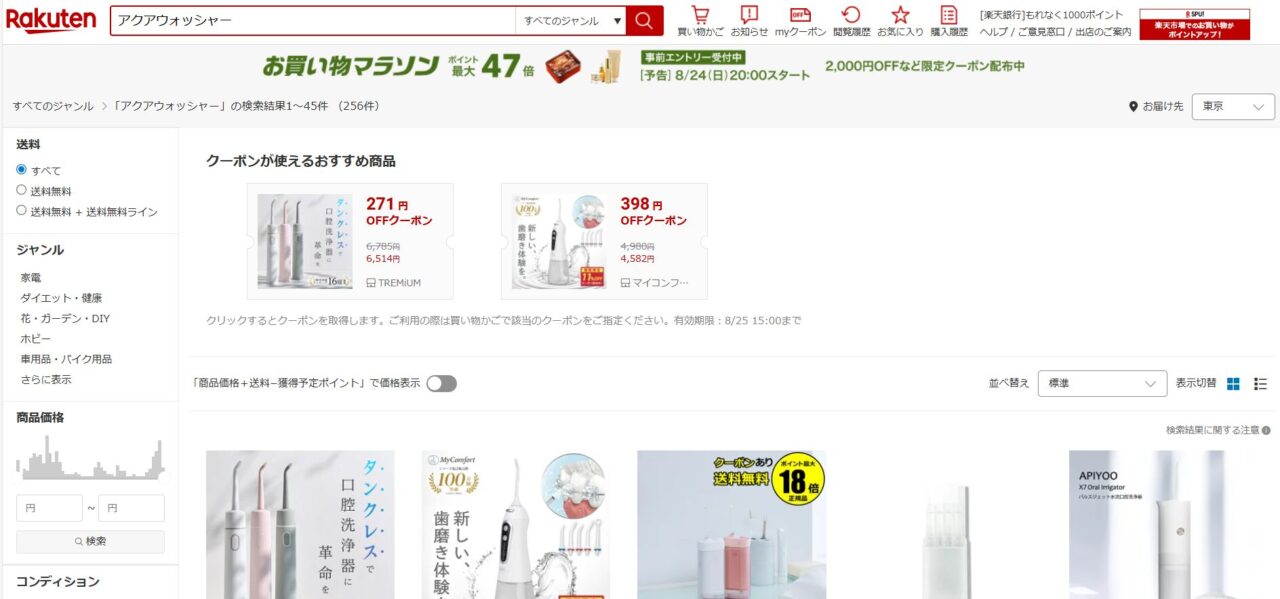Select the ダイエット・健康 genre category
Screen dimensions: 1280x599
(x=61, y=298)
